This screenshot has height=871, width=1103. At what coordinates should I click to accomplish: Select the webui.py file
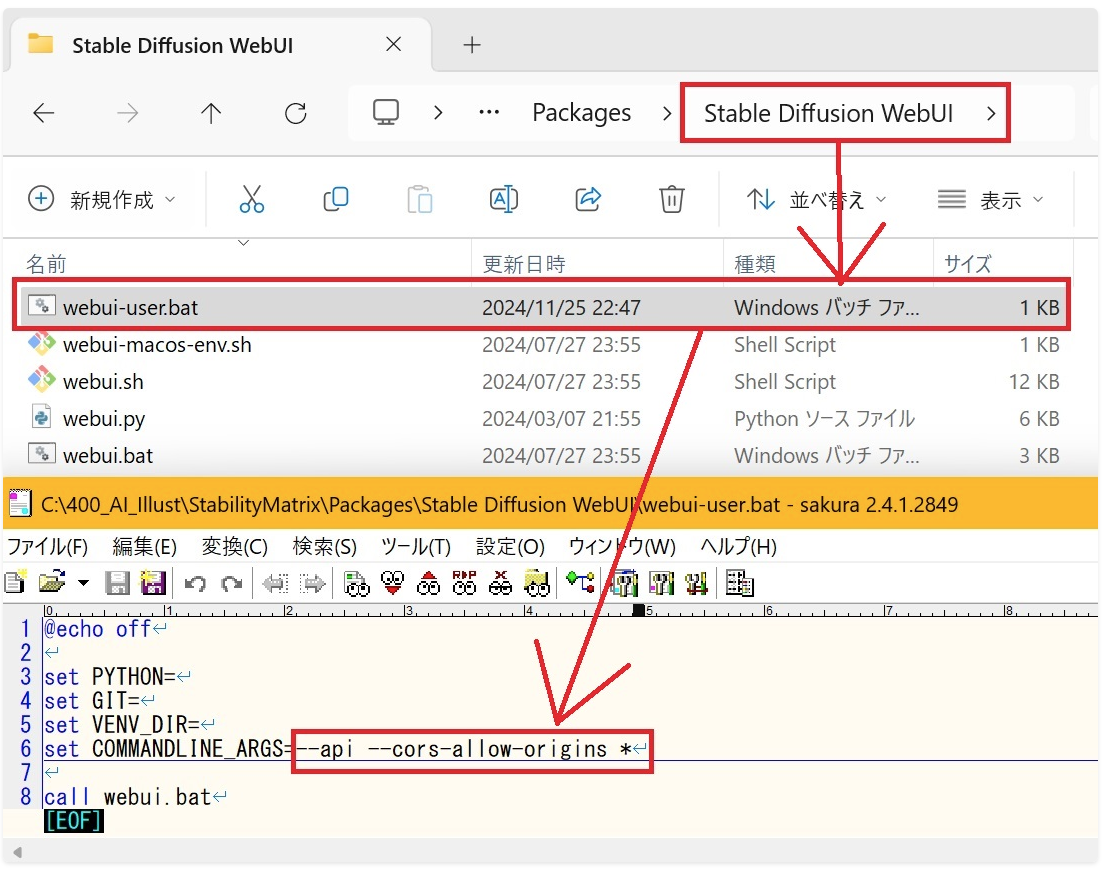pos(542,419)
